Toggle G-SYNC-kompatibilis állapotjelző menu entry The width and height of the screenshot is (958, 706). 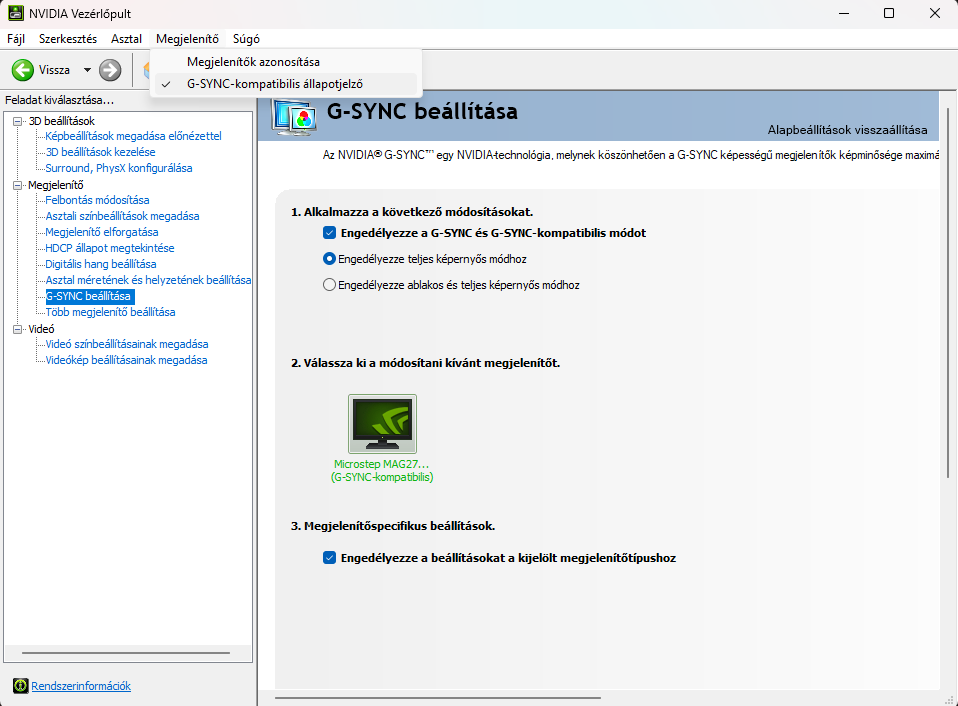pos(285,84)
